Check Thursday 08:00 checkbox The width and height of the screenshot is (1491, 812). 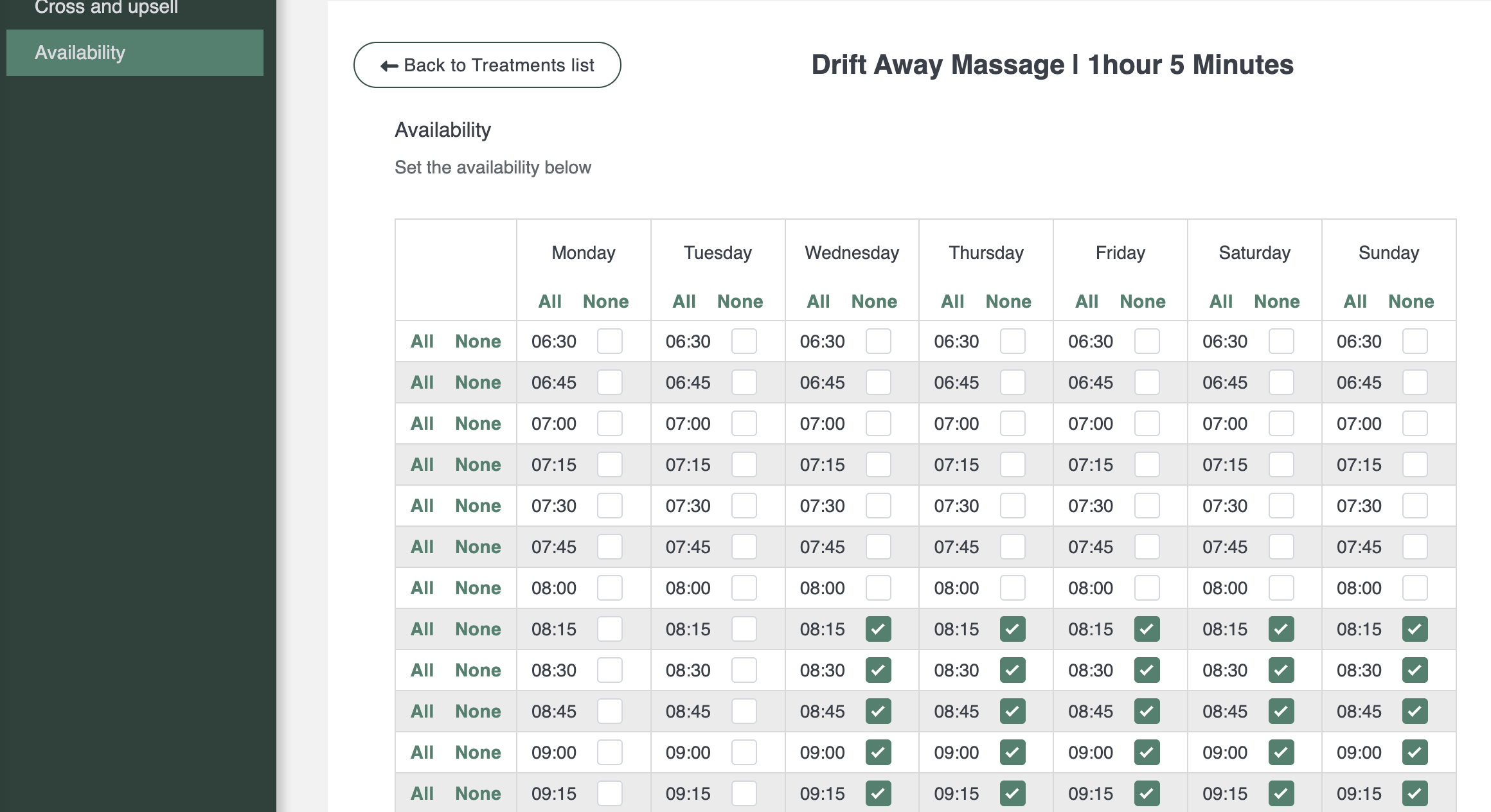[1012, 588]
